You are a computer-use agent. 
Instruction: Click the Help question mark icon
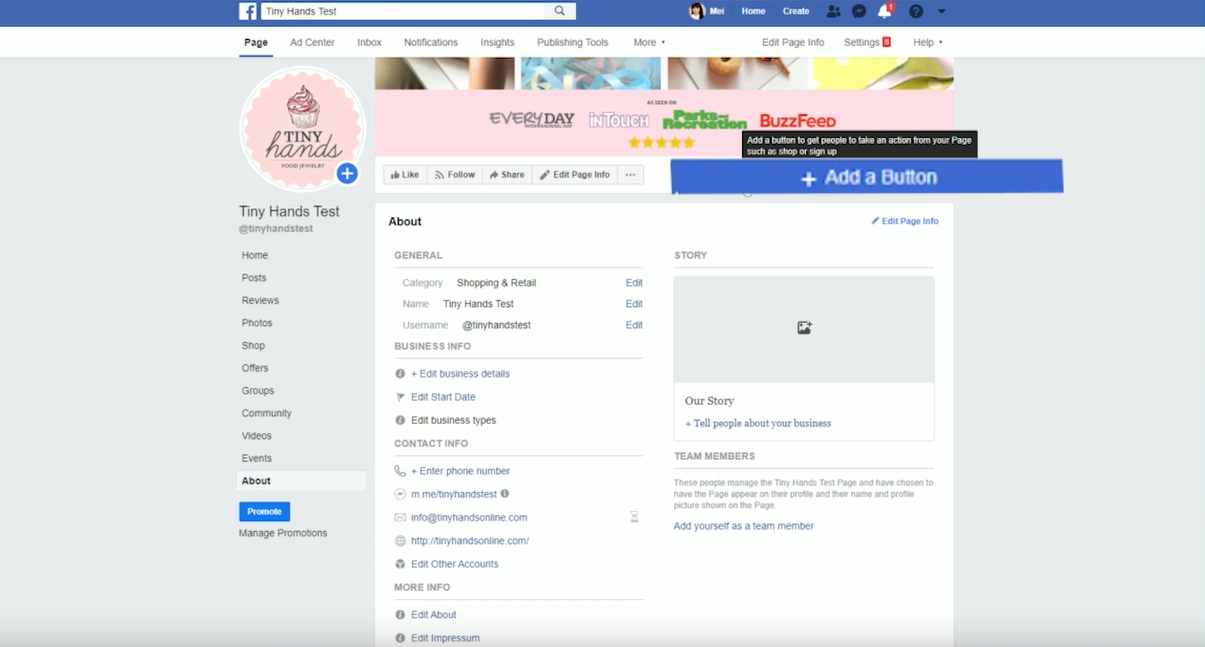[x=913, y=11]
